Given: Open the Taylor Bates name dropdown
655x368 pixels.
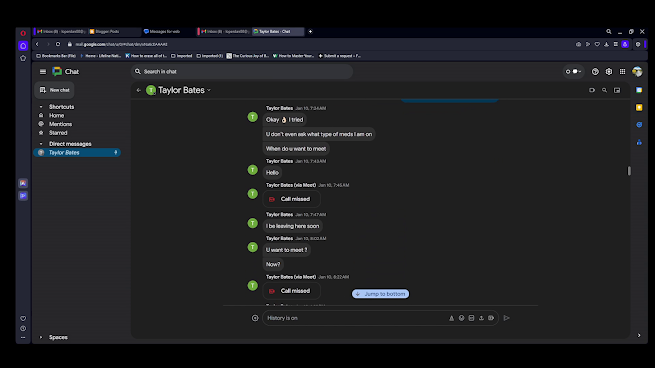Looking at the screenshot, I should pos(209,90).
